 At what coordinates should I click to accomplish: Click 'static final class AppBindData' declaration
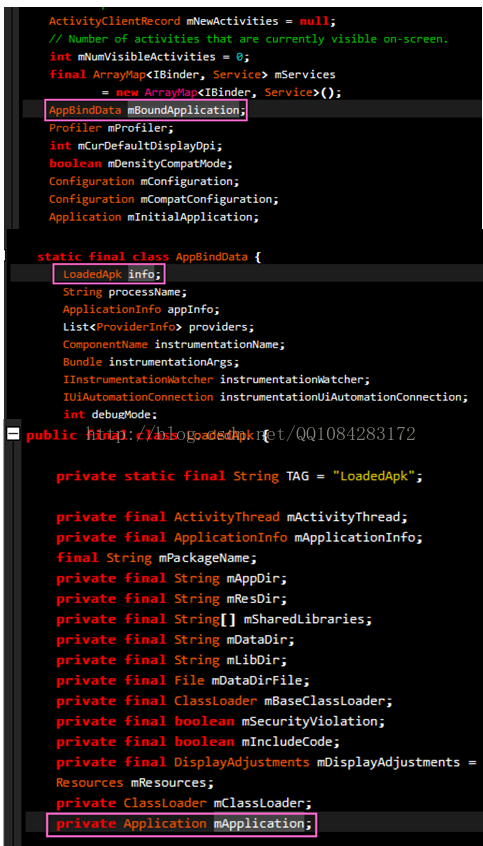[x=149, y=257]
